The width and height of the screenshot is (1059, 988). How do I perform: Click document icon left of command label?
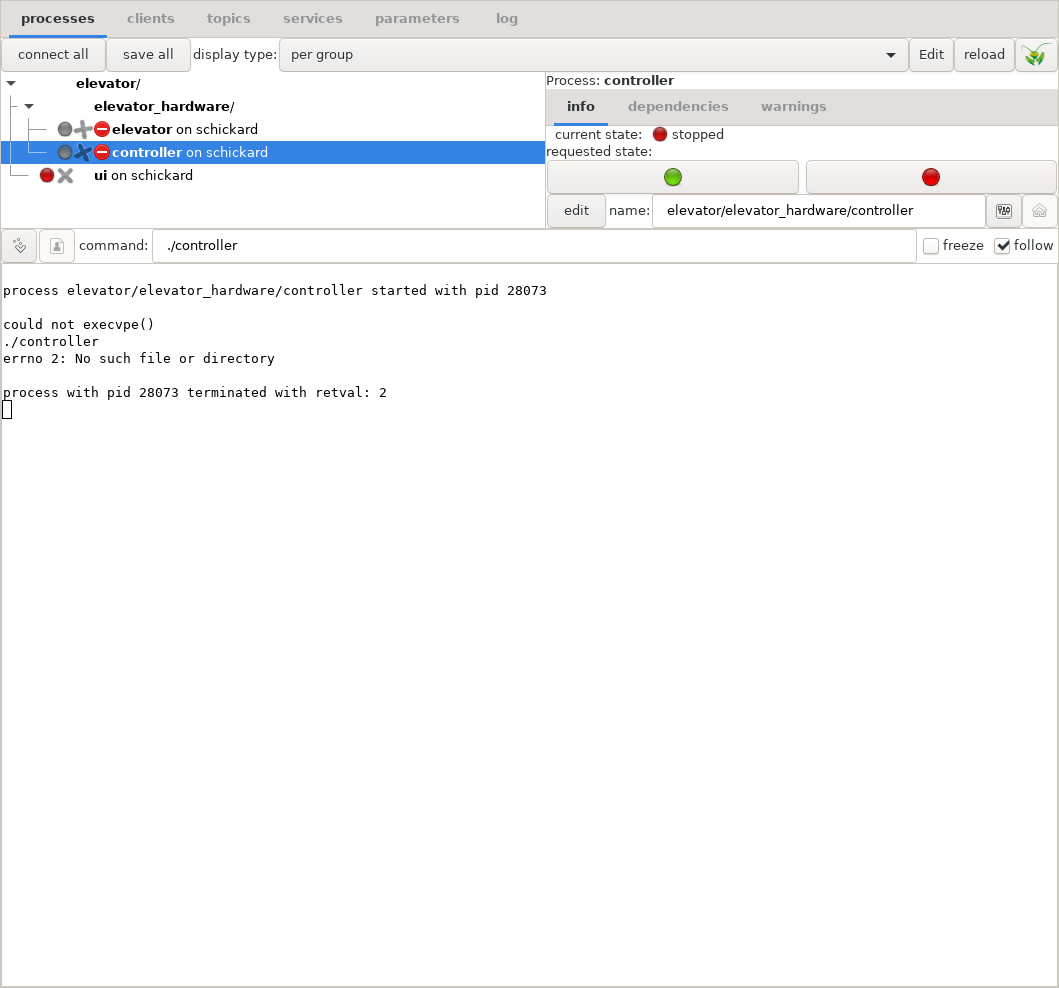click(57, 246)
